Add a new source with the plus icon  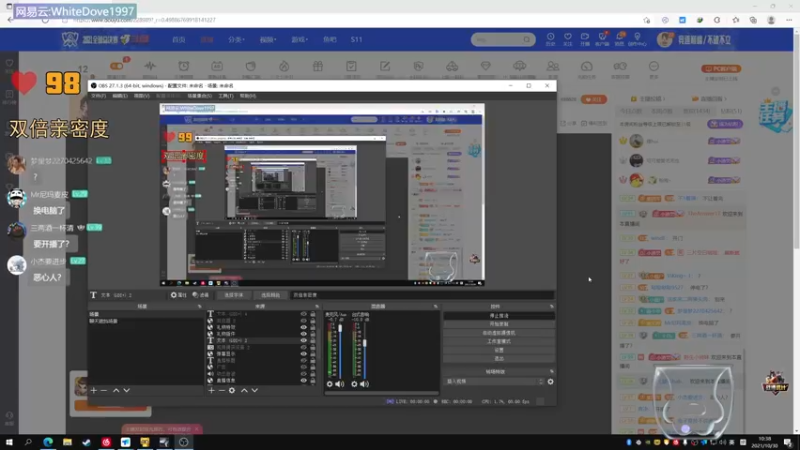tap(211, 390)
